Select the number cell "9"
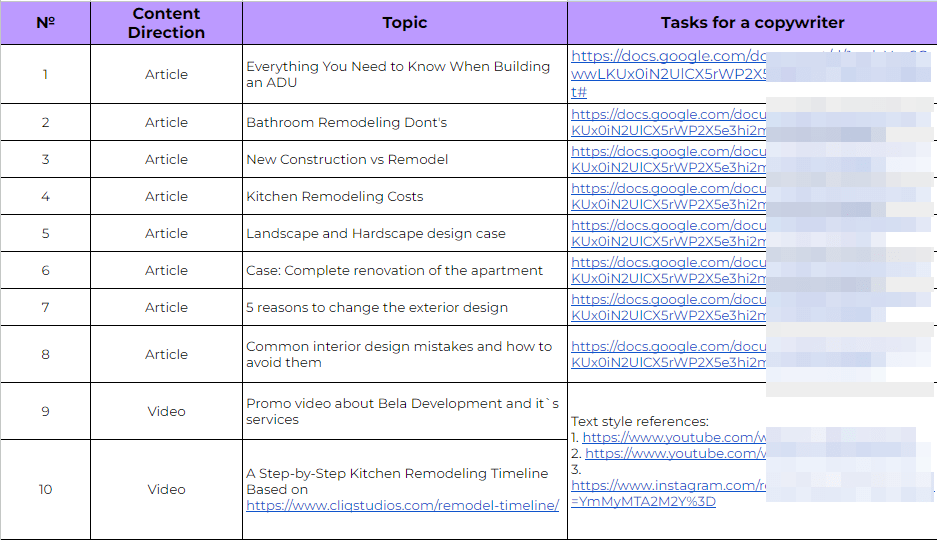 45,412
